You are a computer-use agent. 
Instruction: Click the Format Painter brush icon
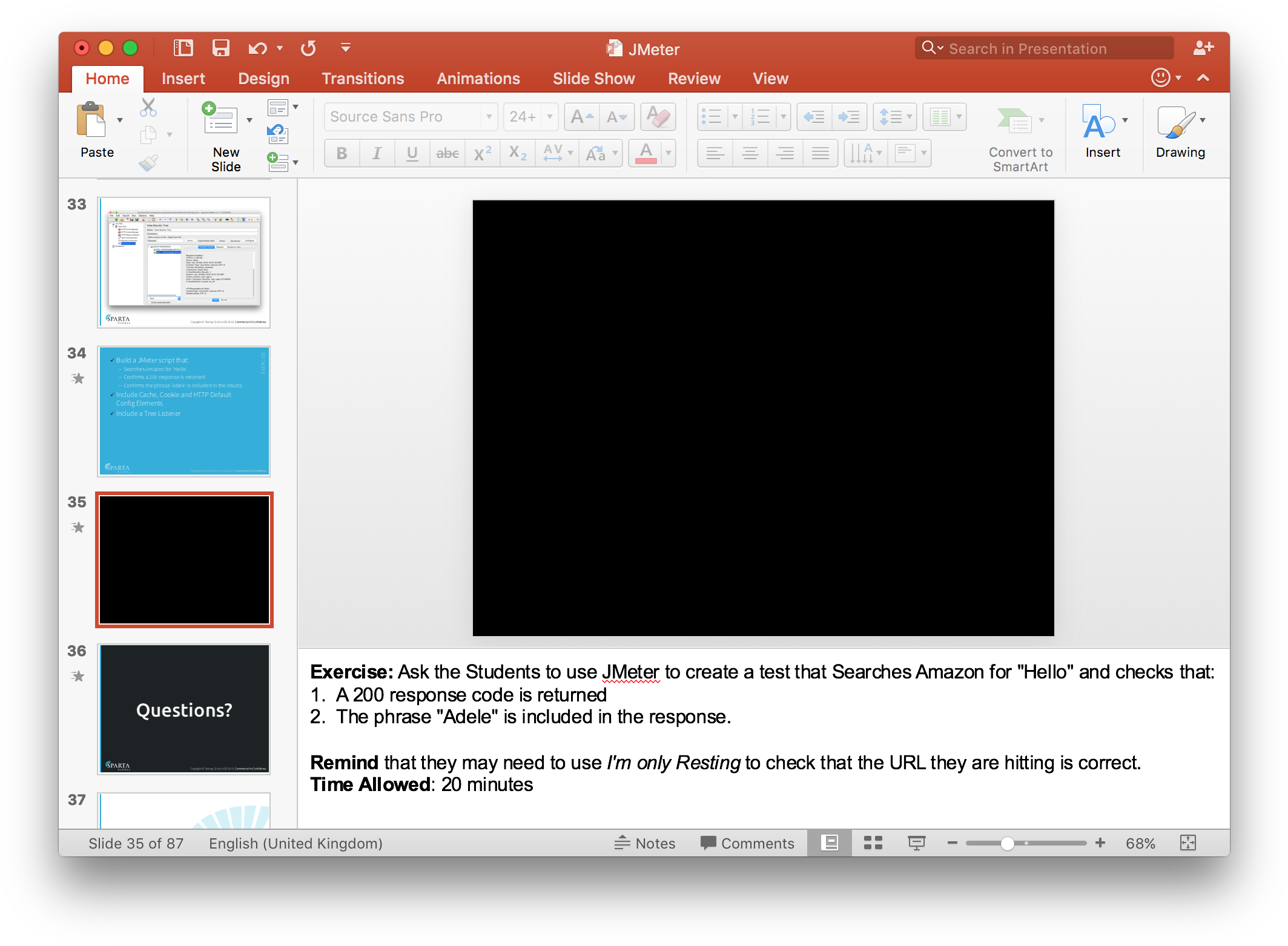tap(148, 163)
